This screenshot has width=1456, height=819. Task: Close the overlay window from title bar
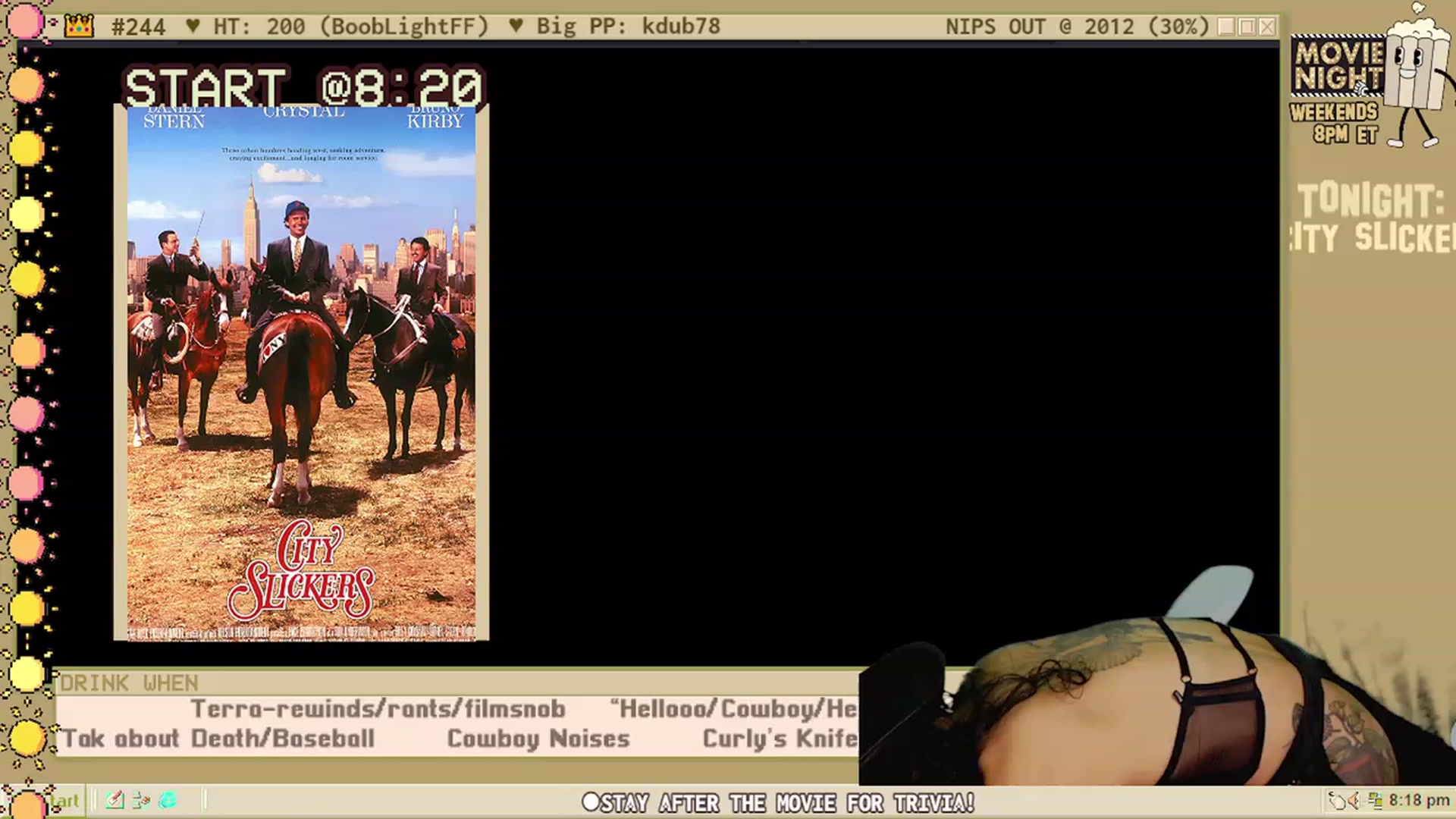(x=1267, y=27)
